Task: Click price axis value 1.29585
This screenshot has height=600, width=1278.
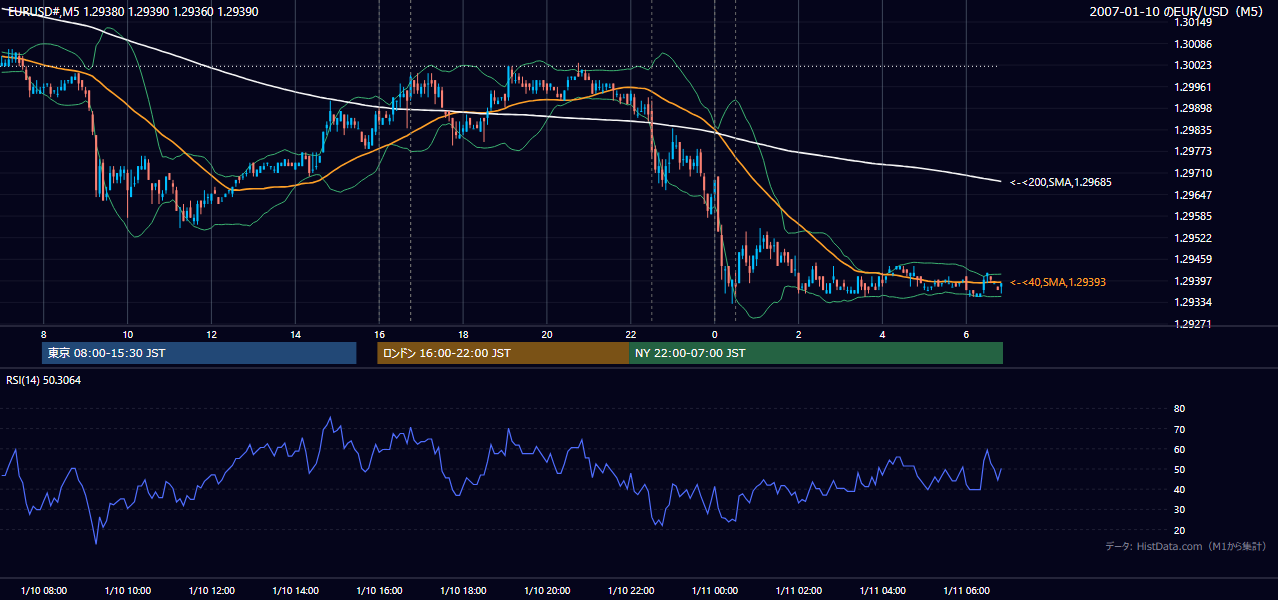Action: 1195,216
